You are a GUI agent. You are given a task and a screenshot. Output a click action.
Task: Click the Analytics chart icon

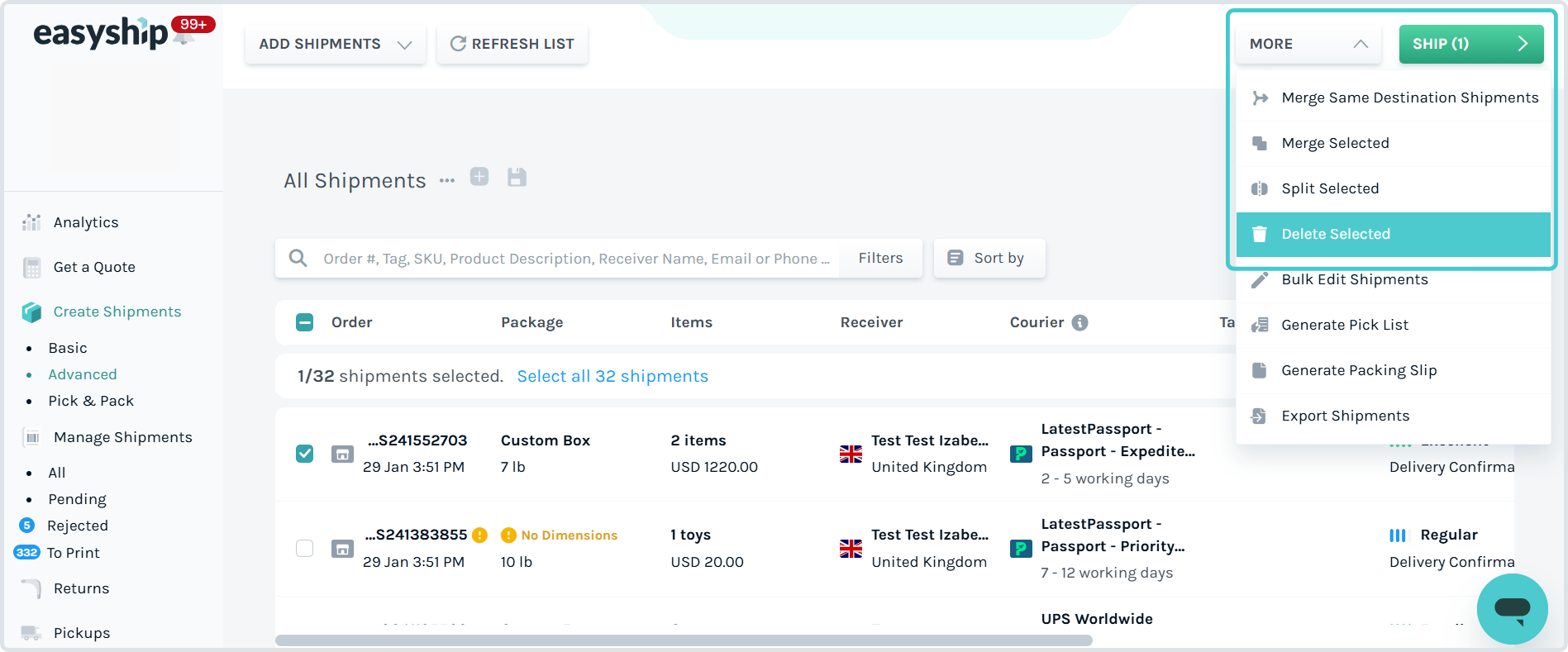click(x=31, y=222)
